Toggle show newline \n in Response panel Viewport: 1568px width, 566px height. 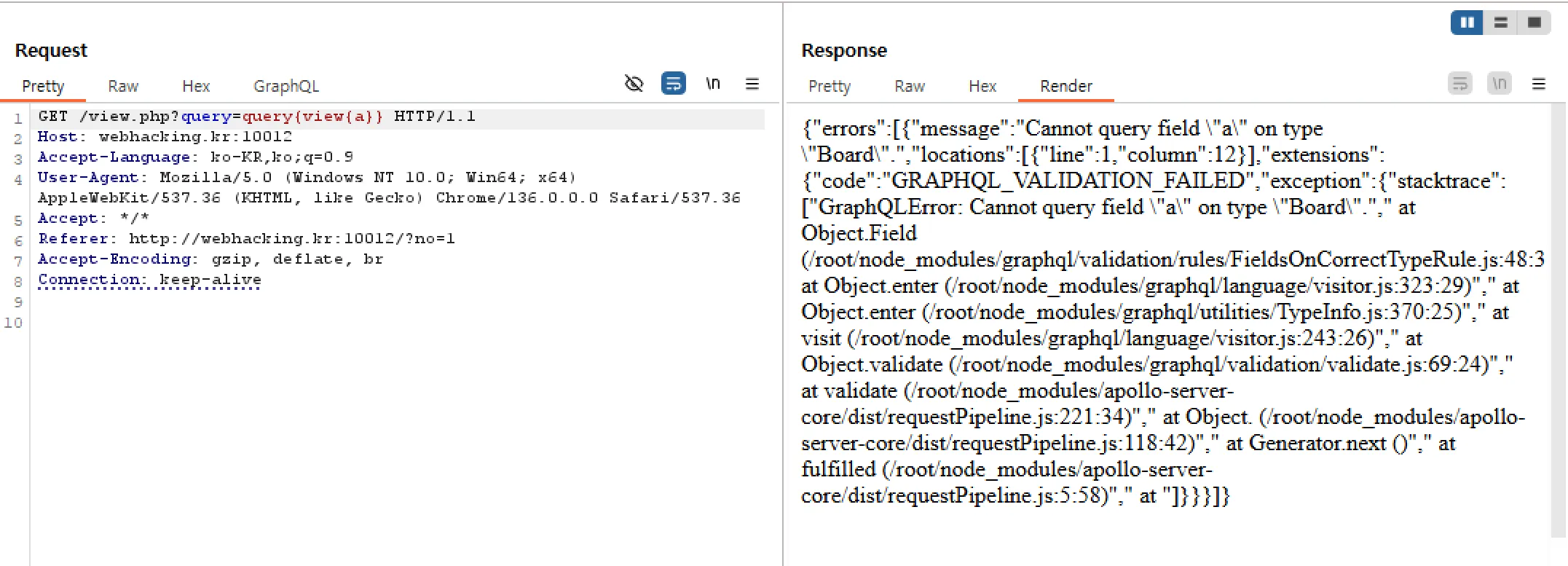pos(1500,84)
